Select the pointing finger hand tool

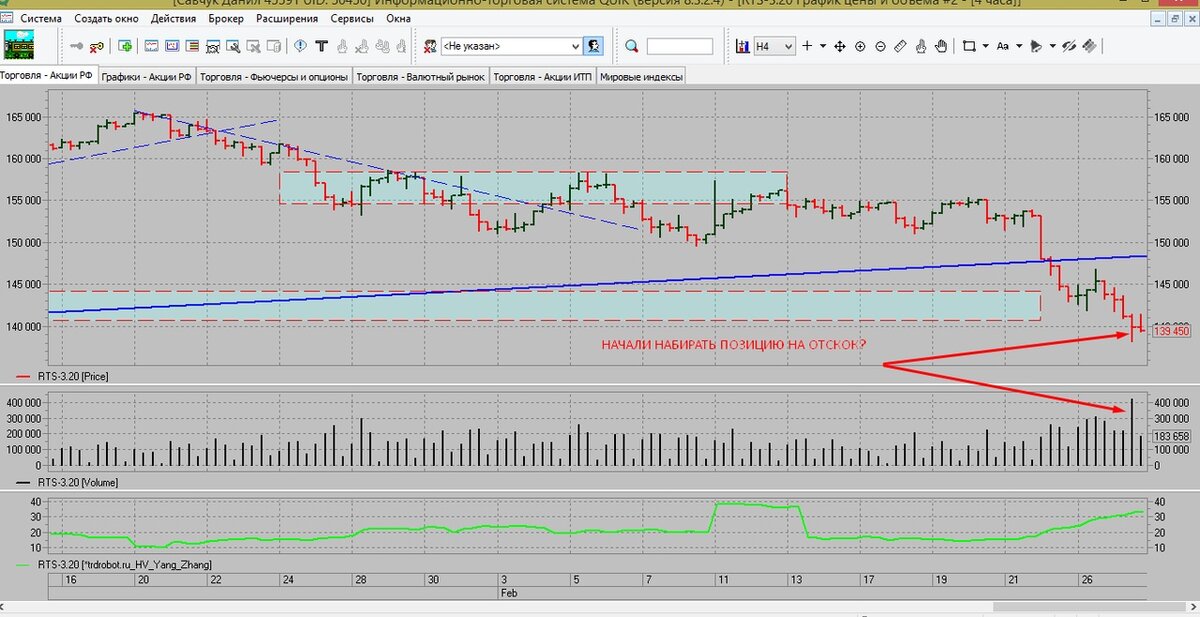coord(921,46)
